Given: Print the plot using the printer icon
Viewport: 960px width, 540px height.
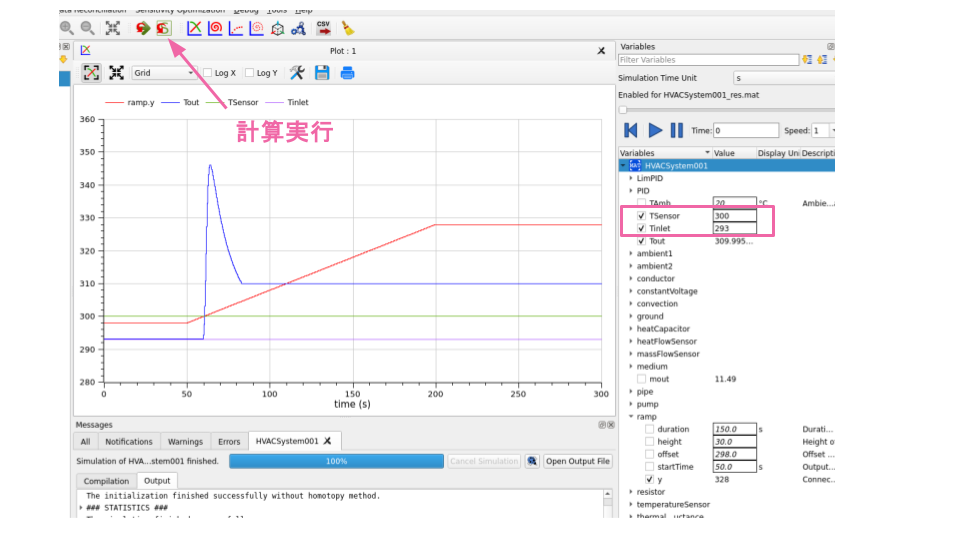Looking at the screenshot, I should click(347, 73).
